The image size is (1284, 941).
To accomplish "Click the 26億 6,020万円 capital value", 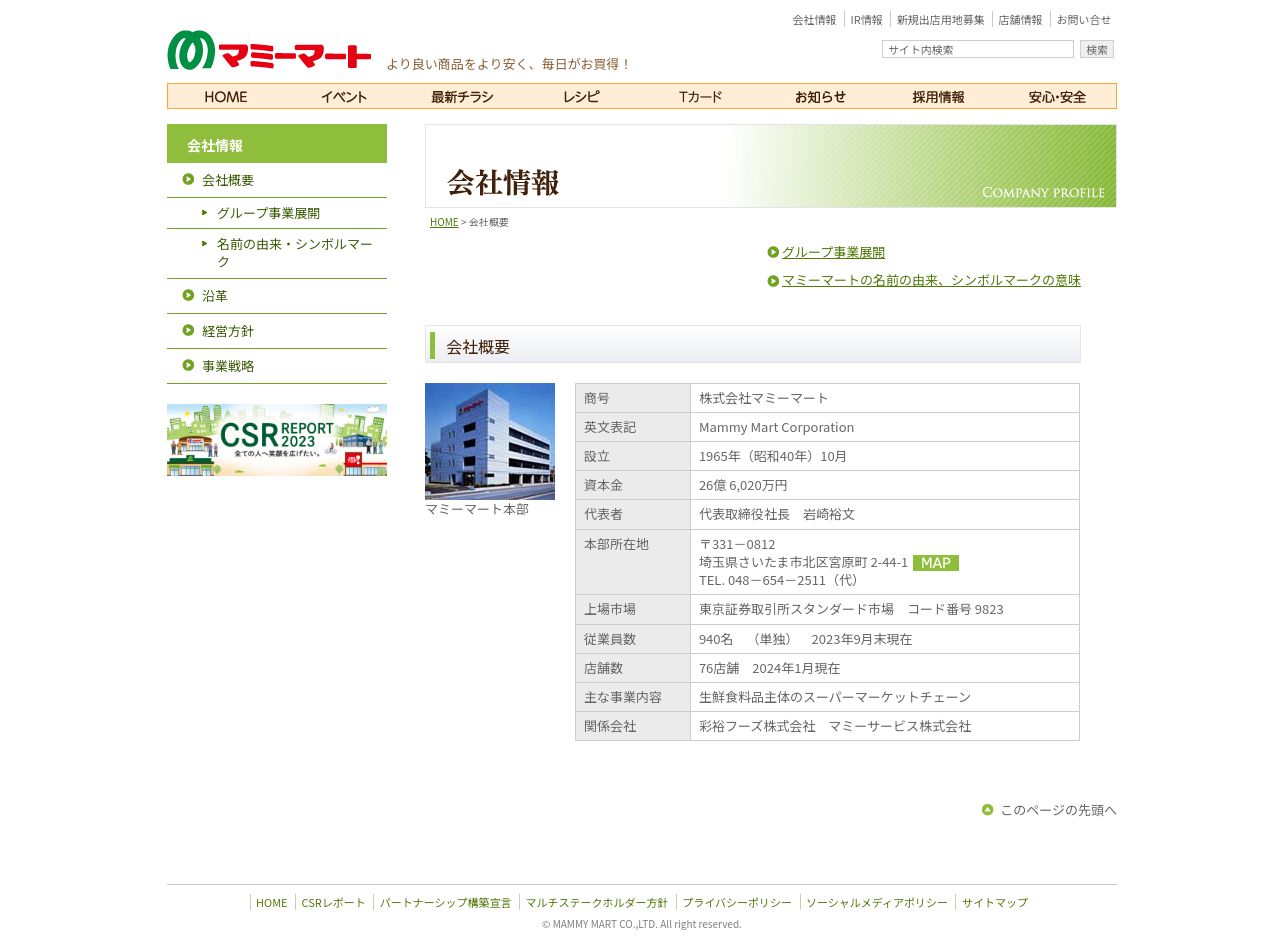I will (885, 485).
